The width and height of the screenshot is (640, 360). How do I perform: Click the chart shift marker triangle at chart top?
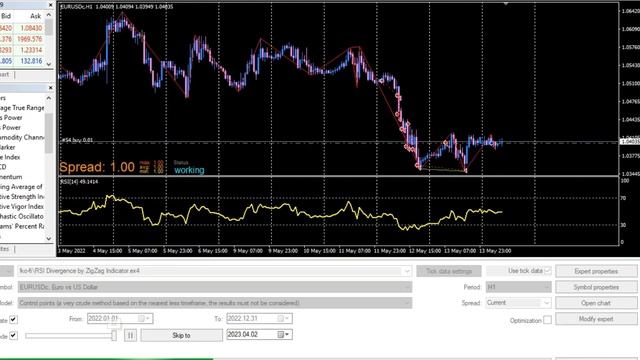click(x=506, y=4)
